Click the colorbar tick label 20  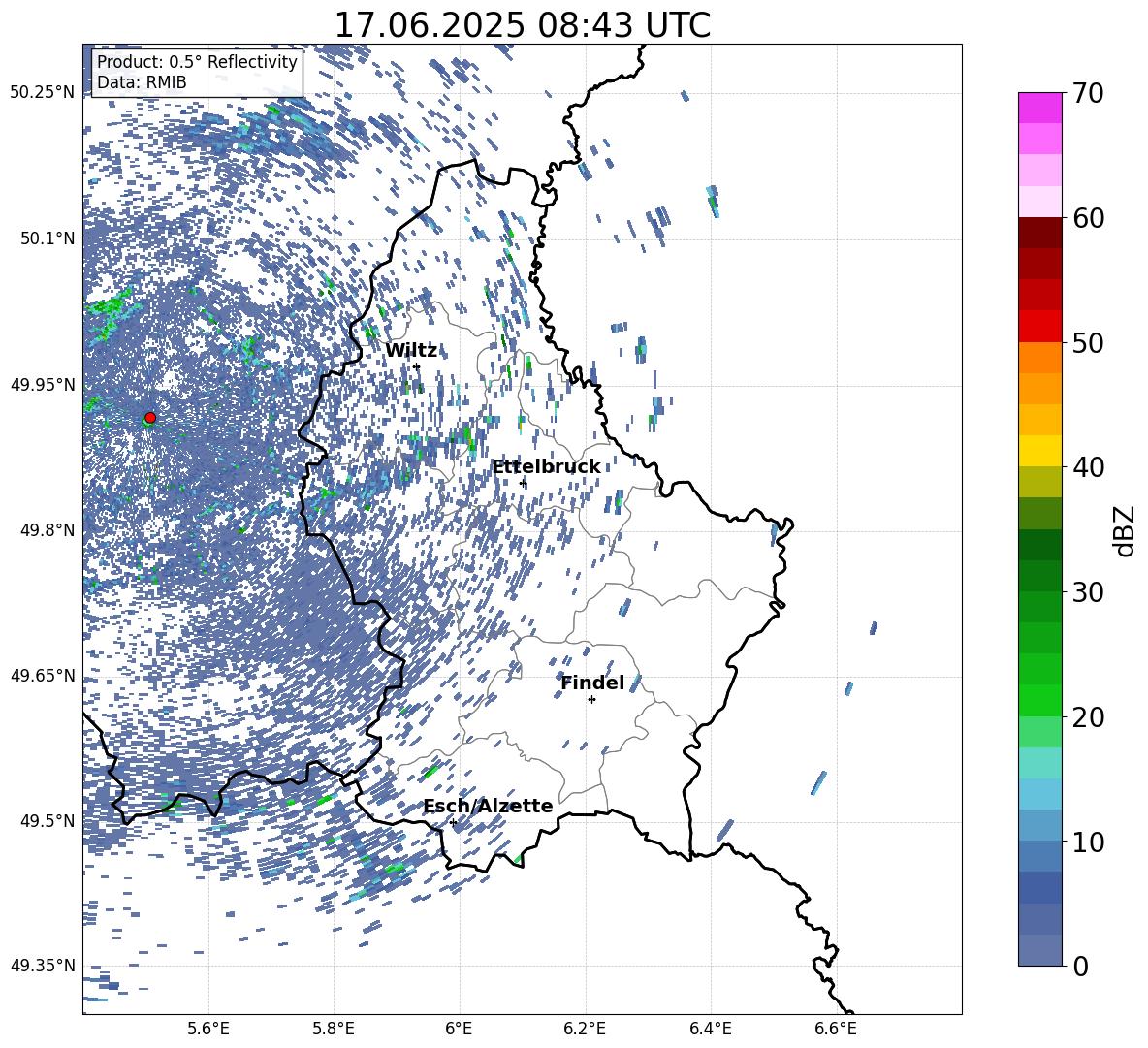[x=1088, y=717]
